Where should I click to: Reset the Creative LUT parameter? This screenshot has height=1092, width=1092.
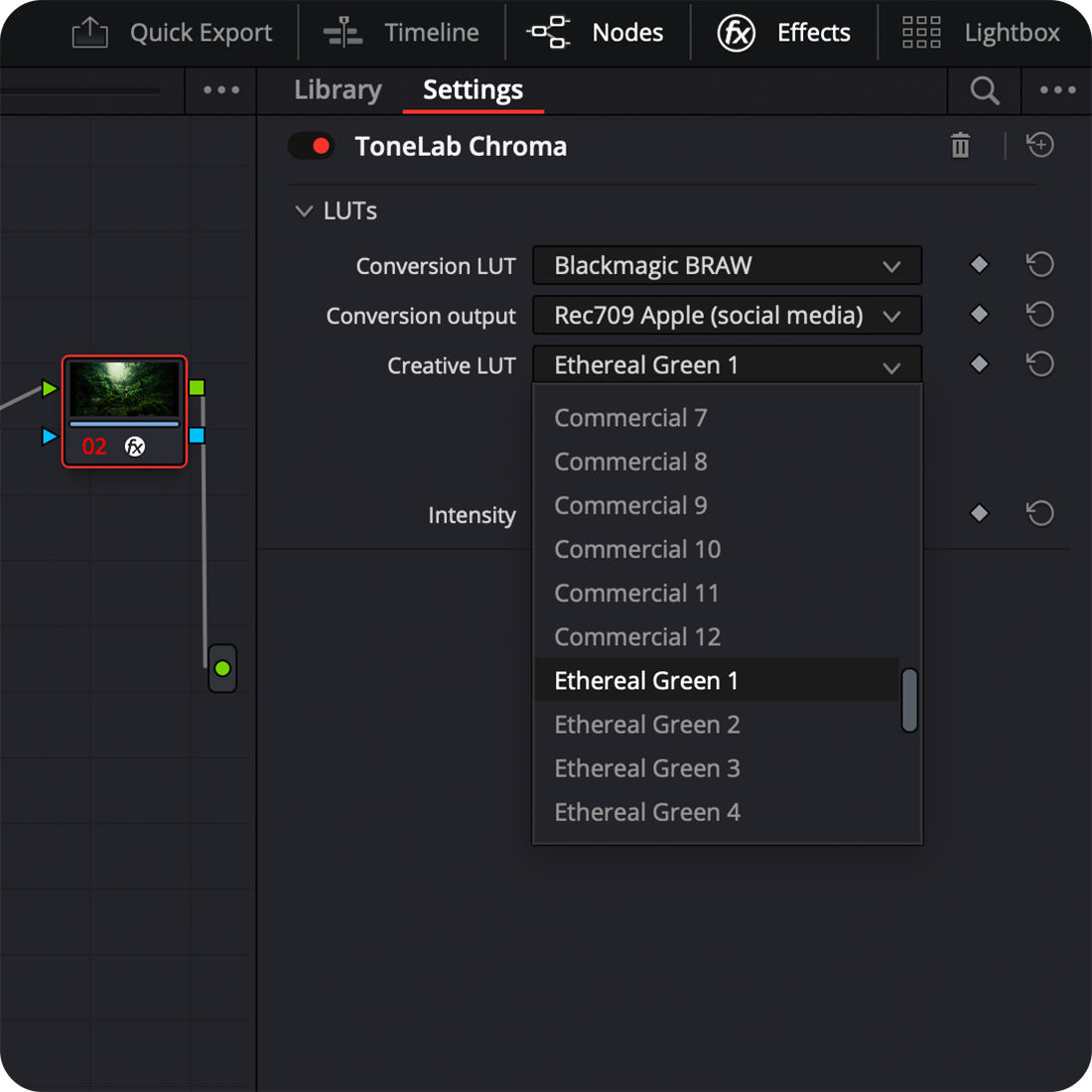[1039, 364]
